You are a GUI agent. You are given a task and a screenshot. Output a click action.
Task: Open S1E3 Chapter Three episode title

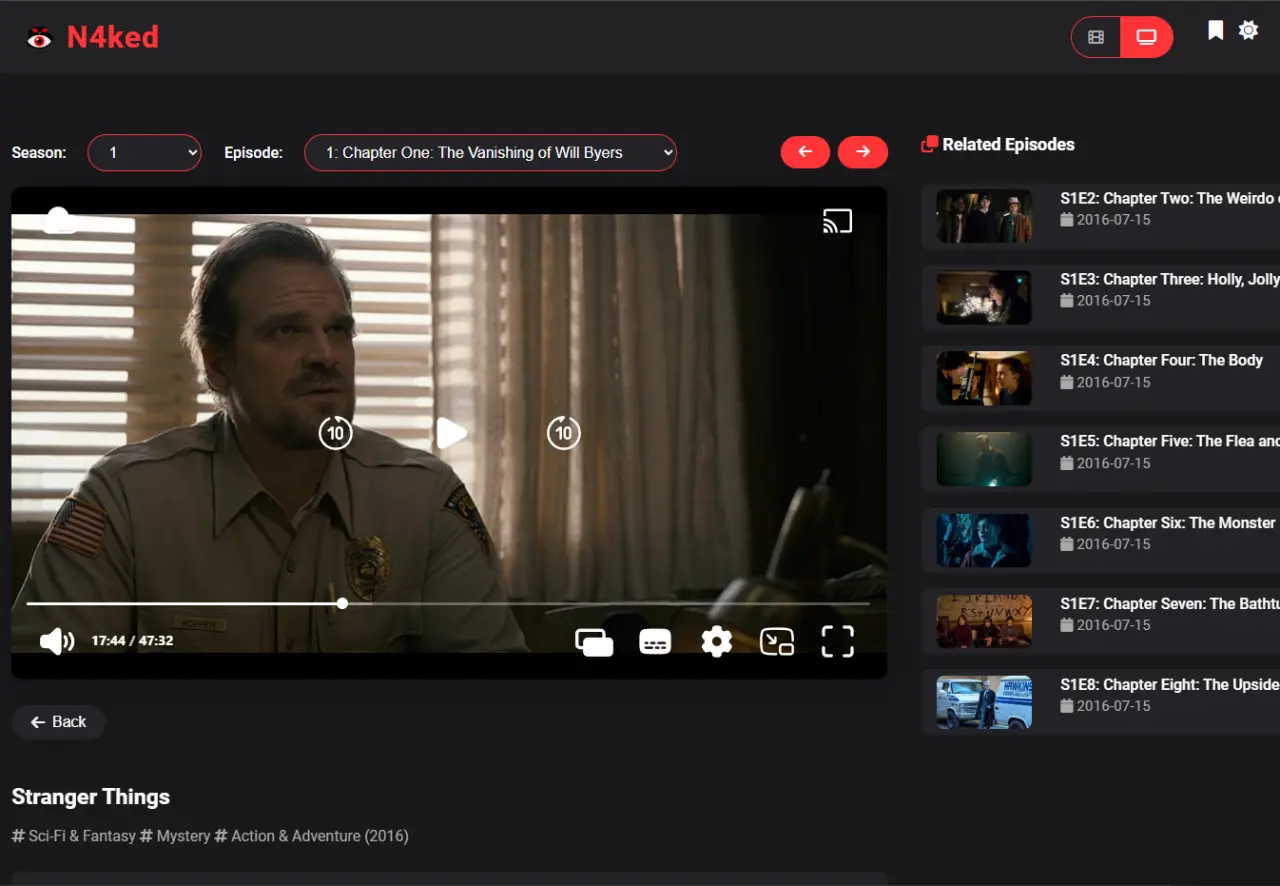coord(1169,279)
